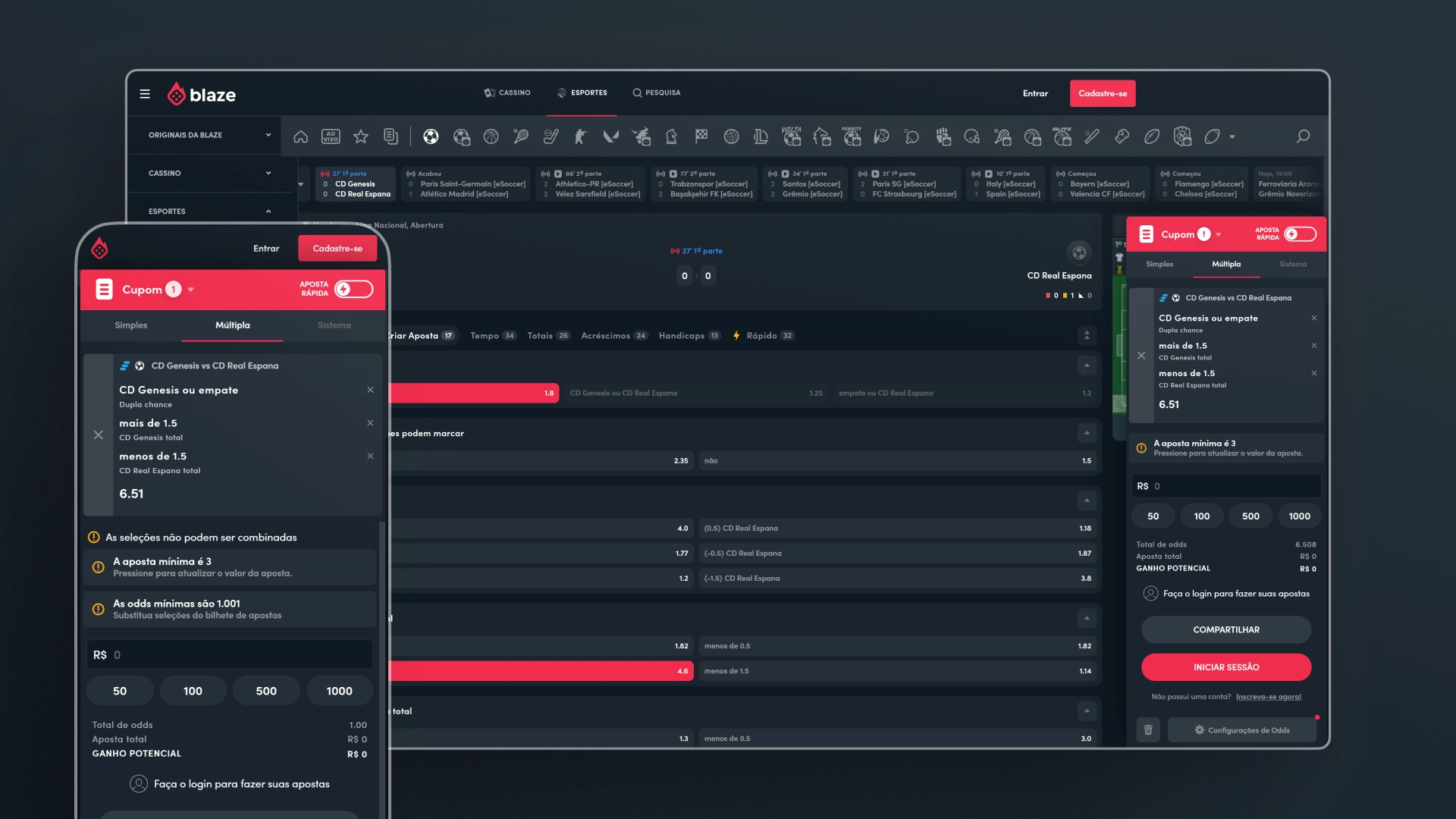Select the chess knight sport icon
Screen dimensions: 1456x819
[671, 136]
